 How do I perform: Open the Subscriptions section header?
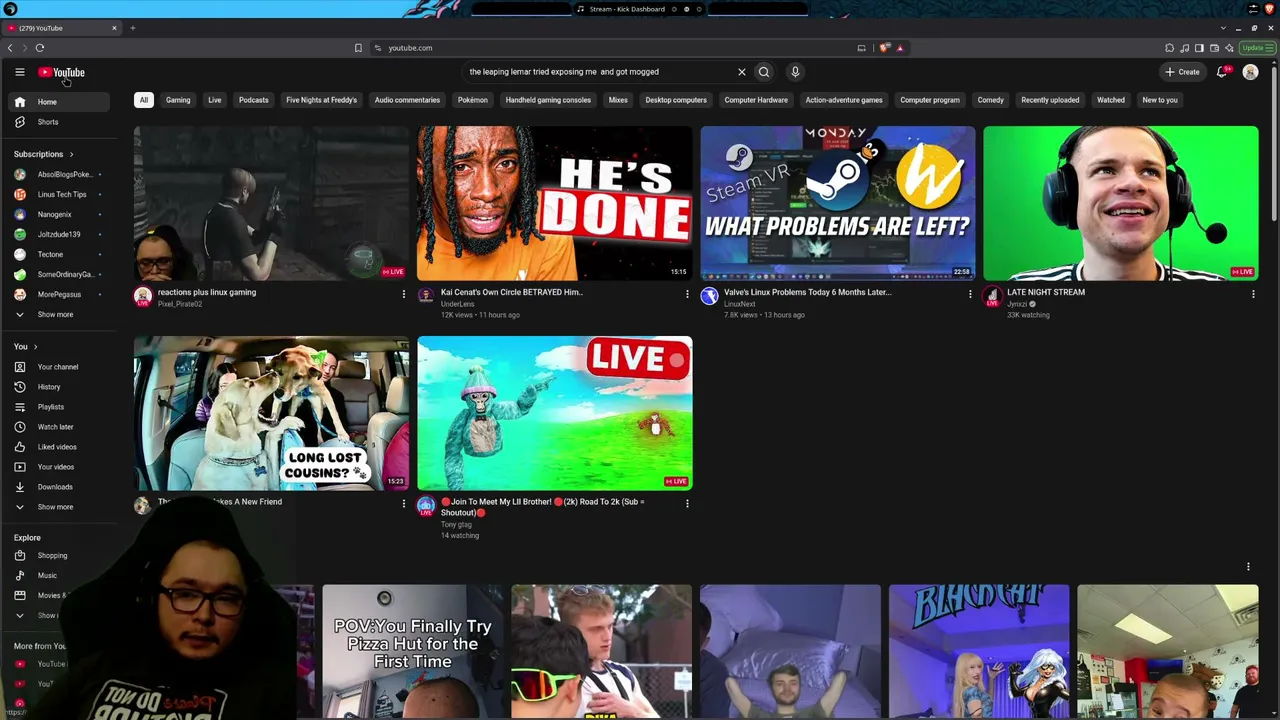click(x=44, y=154)
